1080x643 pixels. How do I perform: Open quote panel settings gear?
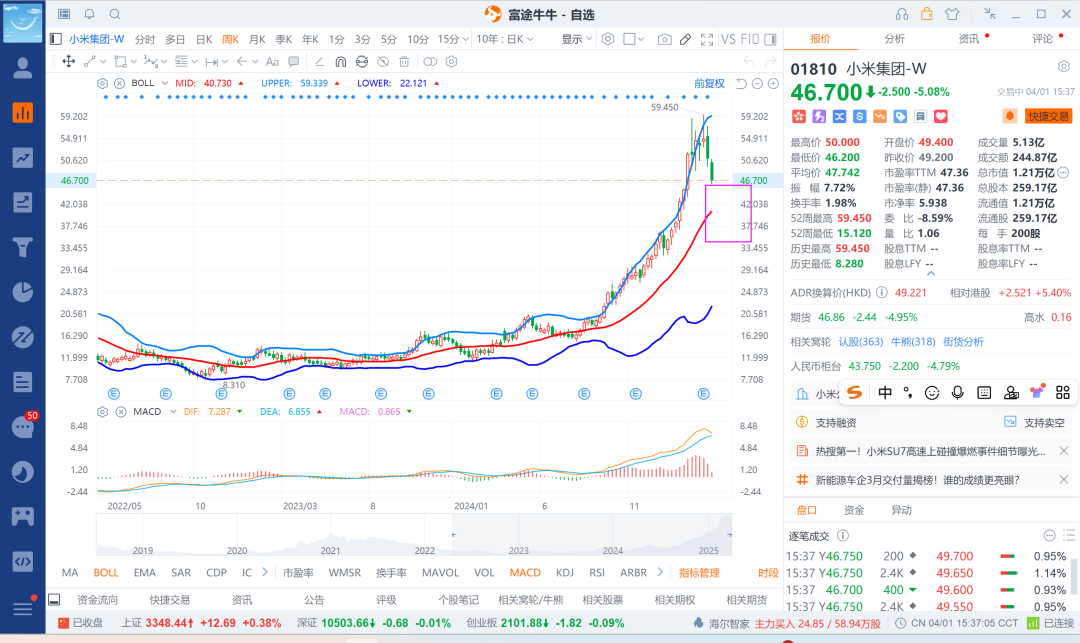(x=1063, y=66)
